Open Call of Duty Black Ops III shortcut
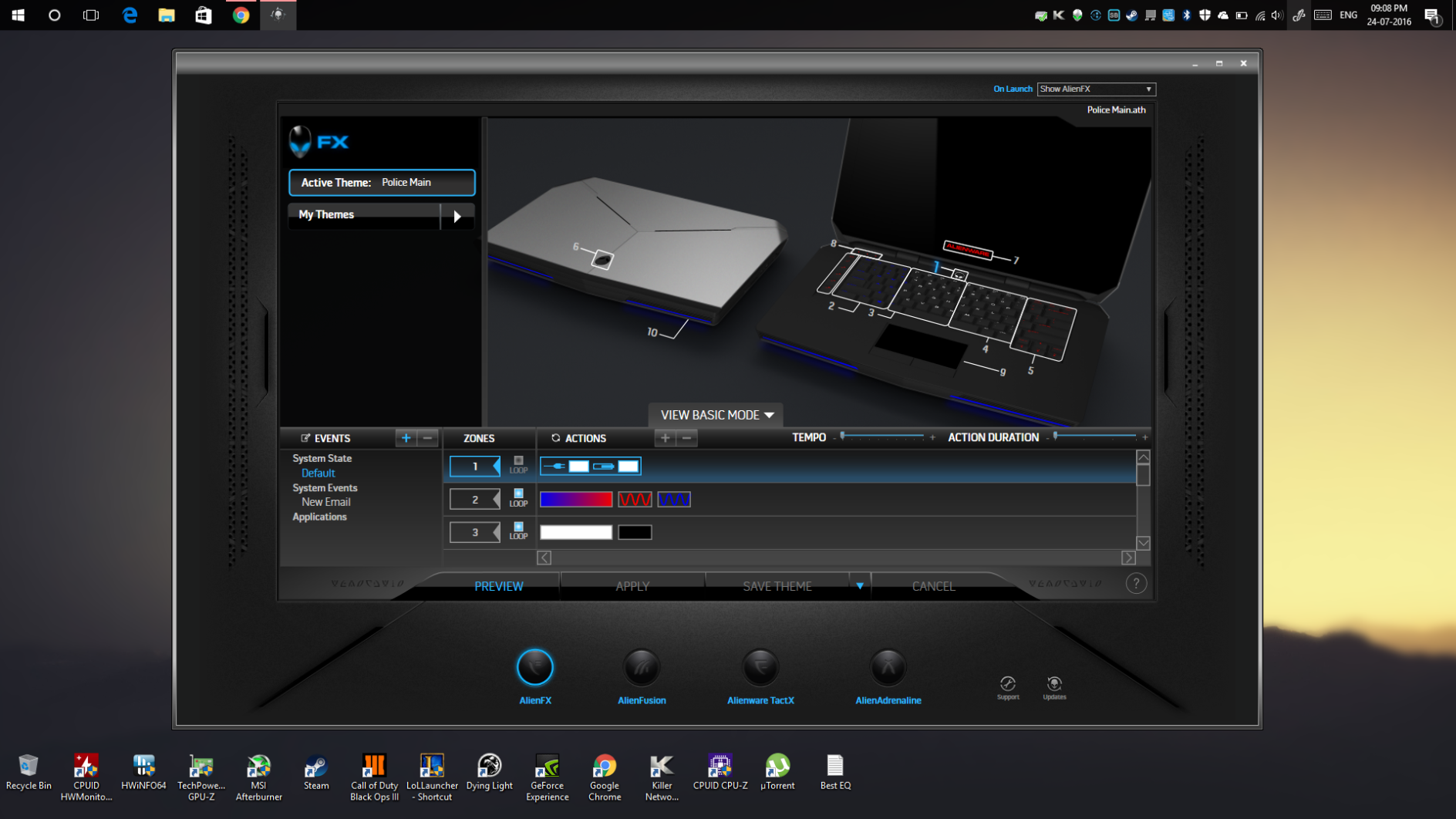This screenshot has height=819, width=1456. pyautogui.click(x=374, y=777)
